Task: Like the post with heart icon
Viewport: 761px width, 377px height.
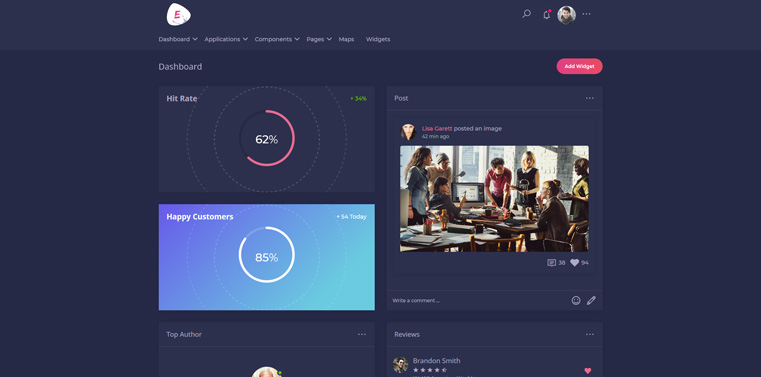Action: click(x=575, y=262)
